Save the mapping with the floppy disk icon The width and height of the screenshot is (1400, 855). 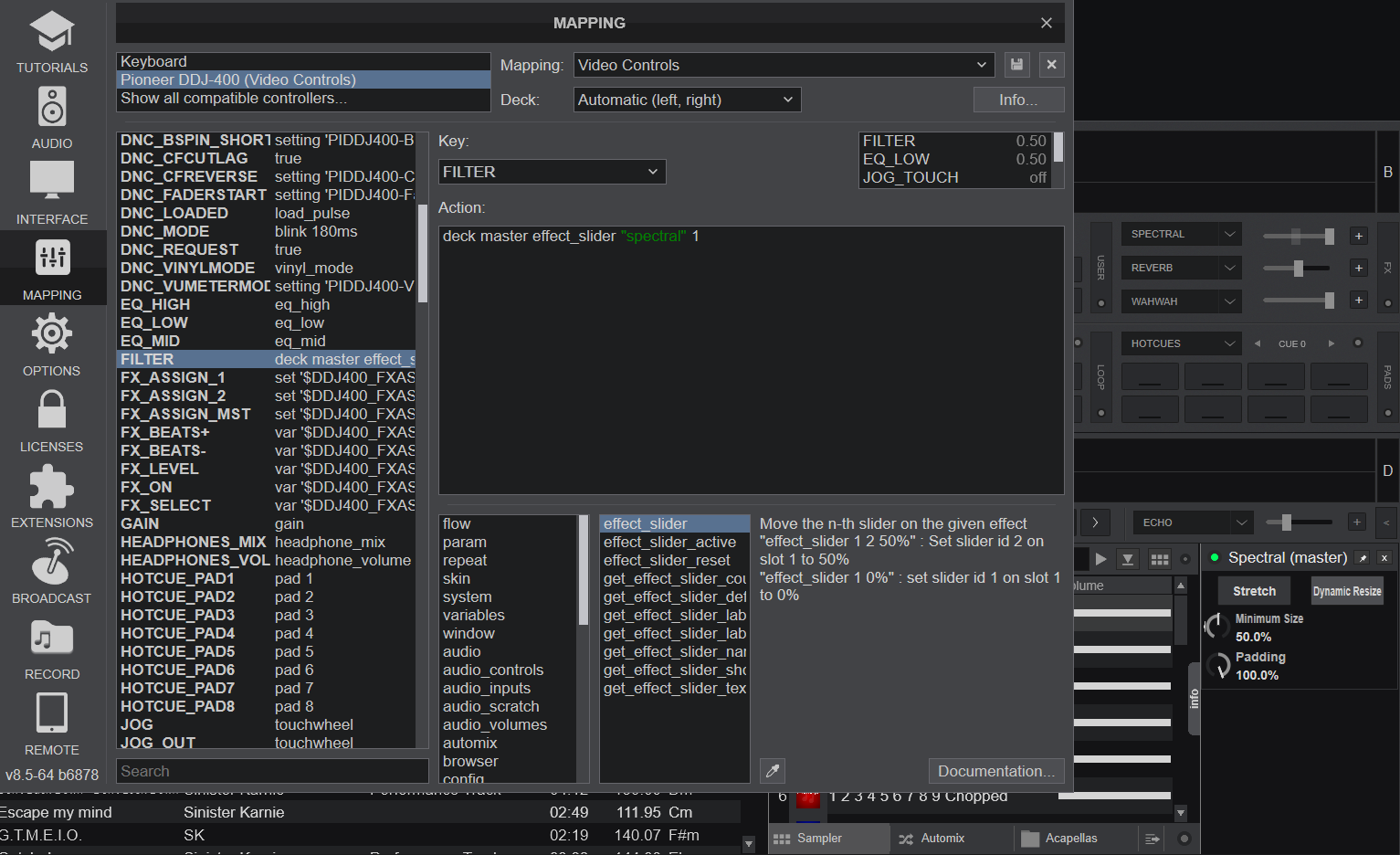pos(1016,65)
